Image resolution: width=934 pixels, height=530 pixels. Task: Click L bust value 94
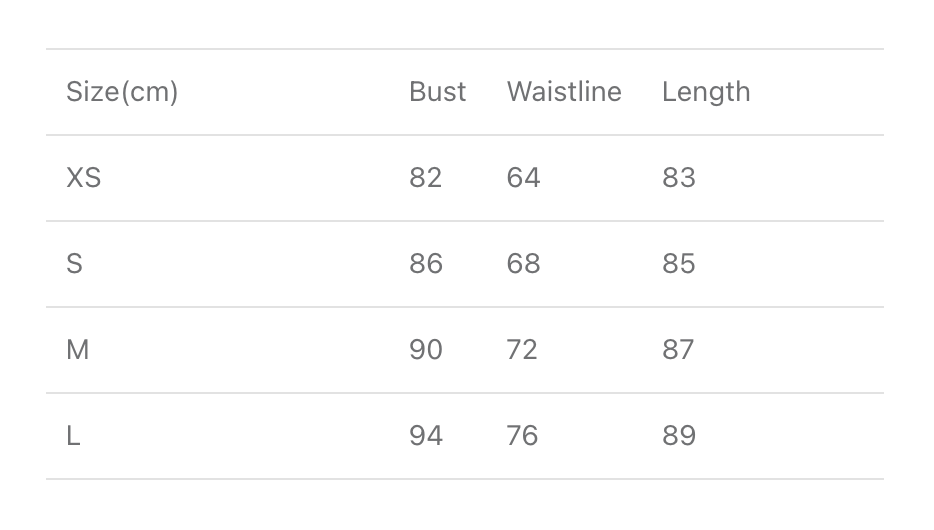(x=425, y=436)
